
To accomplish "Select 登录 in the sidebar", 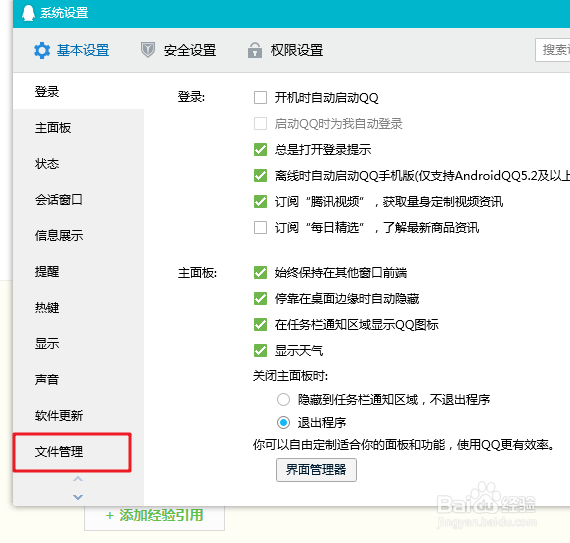I will point(79,91).
